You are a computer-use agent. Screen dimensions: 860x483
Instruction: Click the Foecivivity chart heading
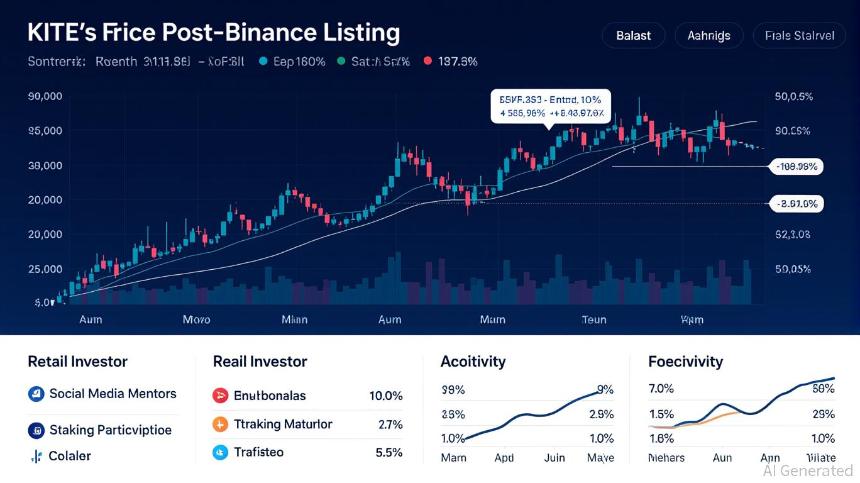tap(685, 361)
